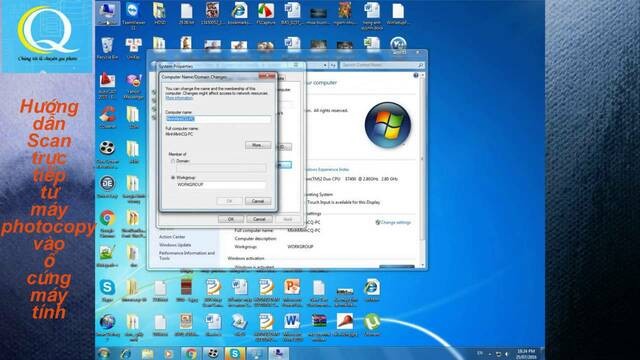The height and width of the screenshot is (360, 640).
Task: Click Cancel in the System Properties window
Action: [259, 219]
